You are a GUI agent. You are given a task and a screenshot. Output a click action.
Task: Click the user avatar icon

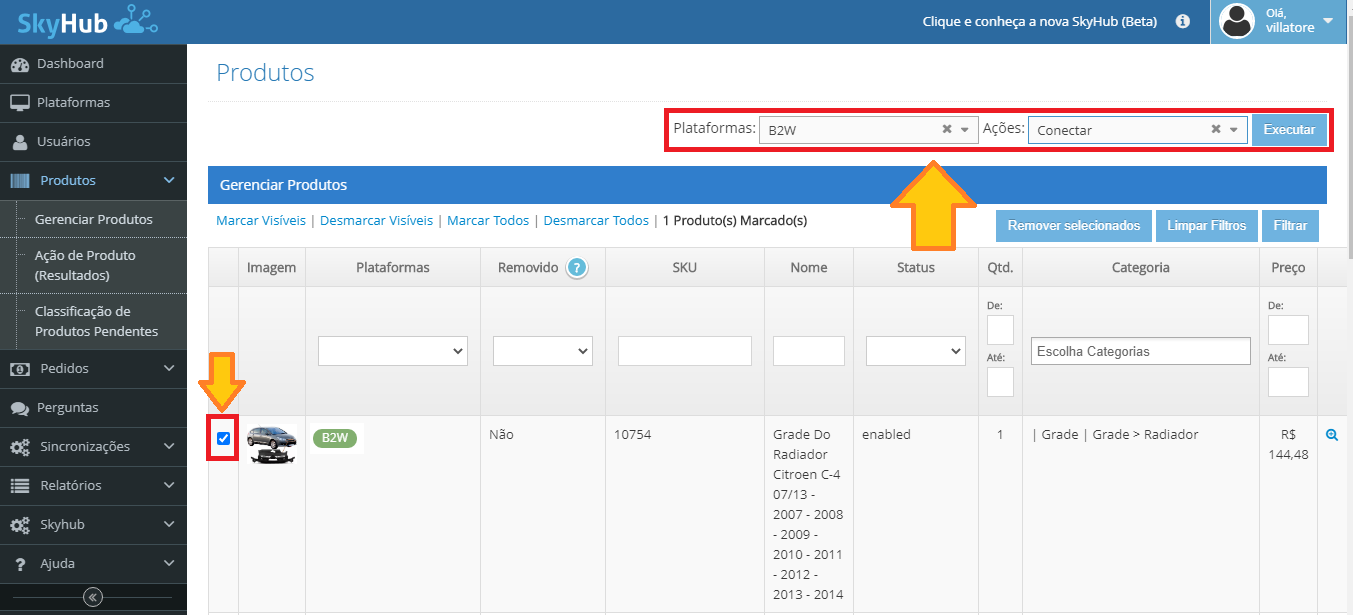(x=1237, y=21)
